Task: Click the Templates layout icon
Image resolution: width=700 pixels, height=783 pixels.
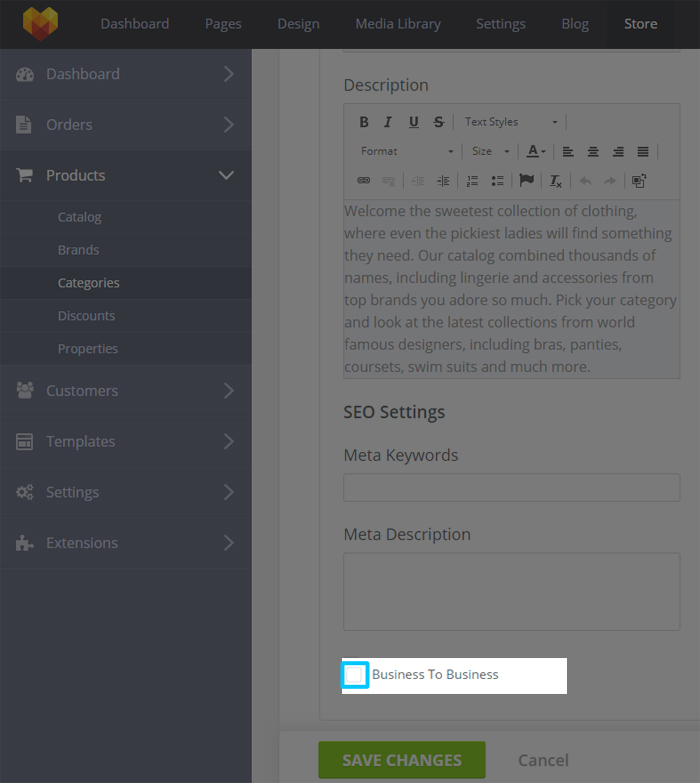Action: (x=24, y=441)
